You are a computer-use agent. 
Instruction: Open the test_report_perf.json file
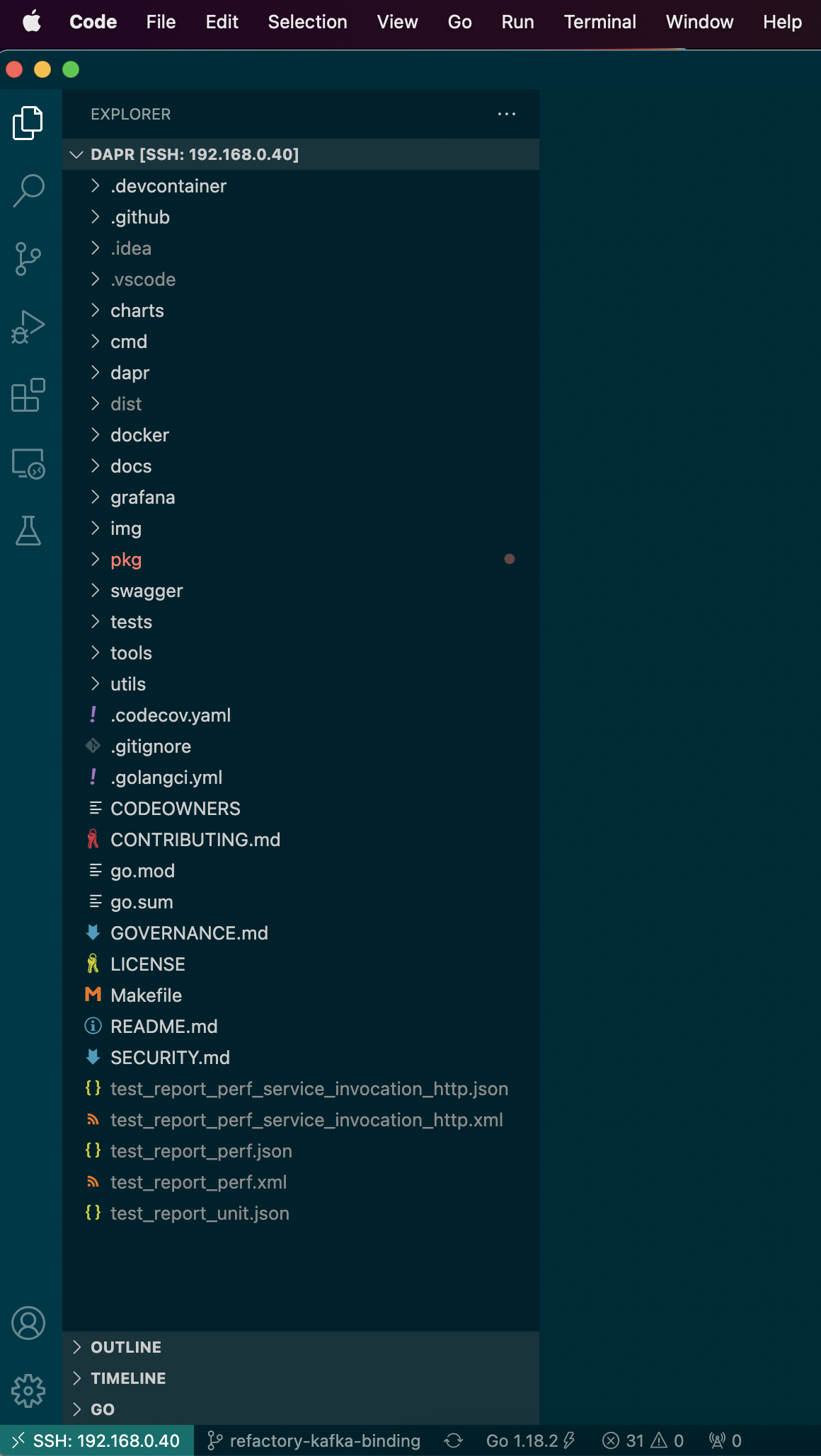301,1151
